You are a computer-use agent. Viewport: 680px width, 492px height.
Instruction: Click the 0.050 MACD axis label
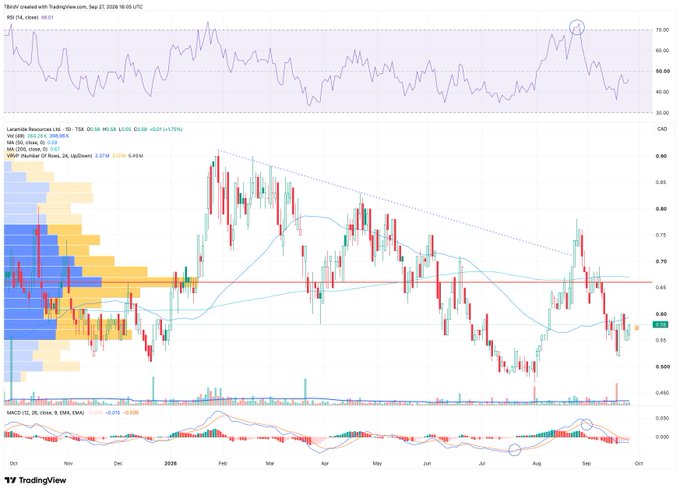[x=662, y=418]
